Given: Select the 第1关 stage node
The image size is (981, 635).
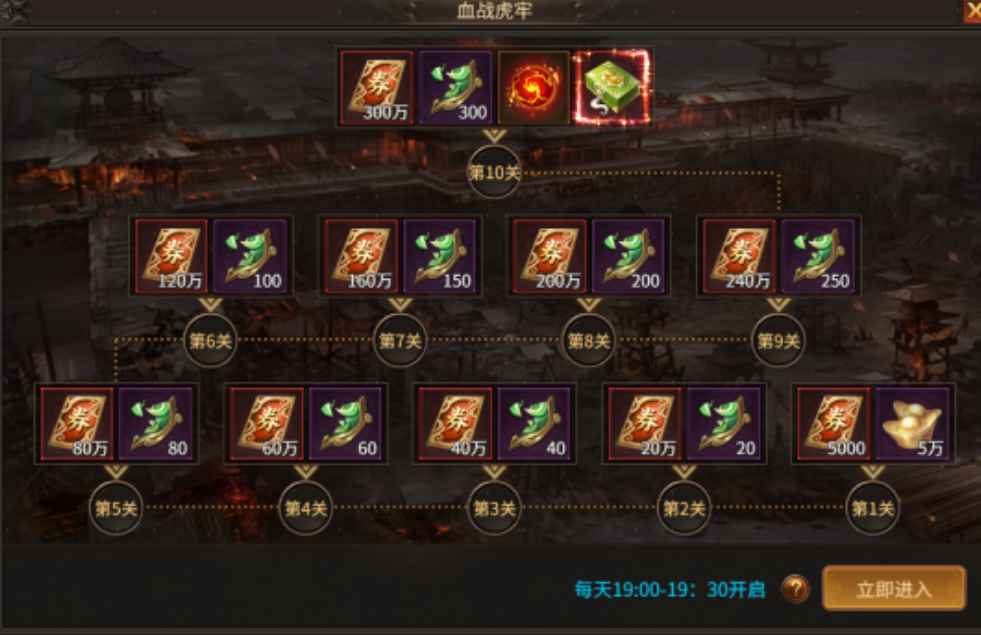Looking at the screenshot, I should (x=873, y=509).
